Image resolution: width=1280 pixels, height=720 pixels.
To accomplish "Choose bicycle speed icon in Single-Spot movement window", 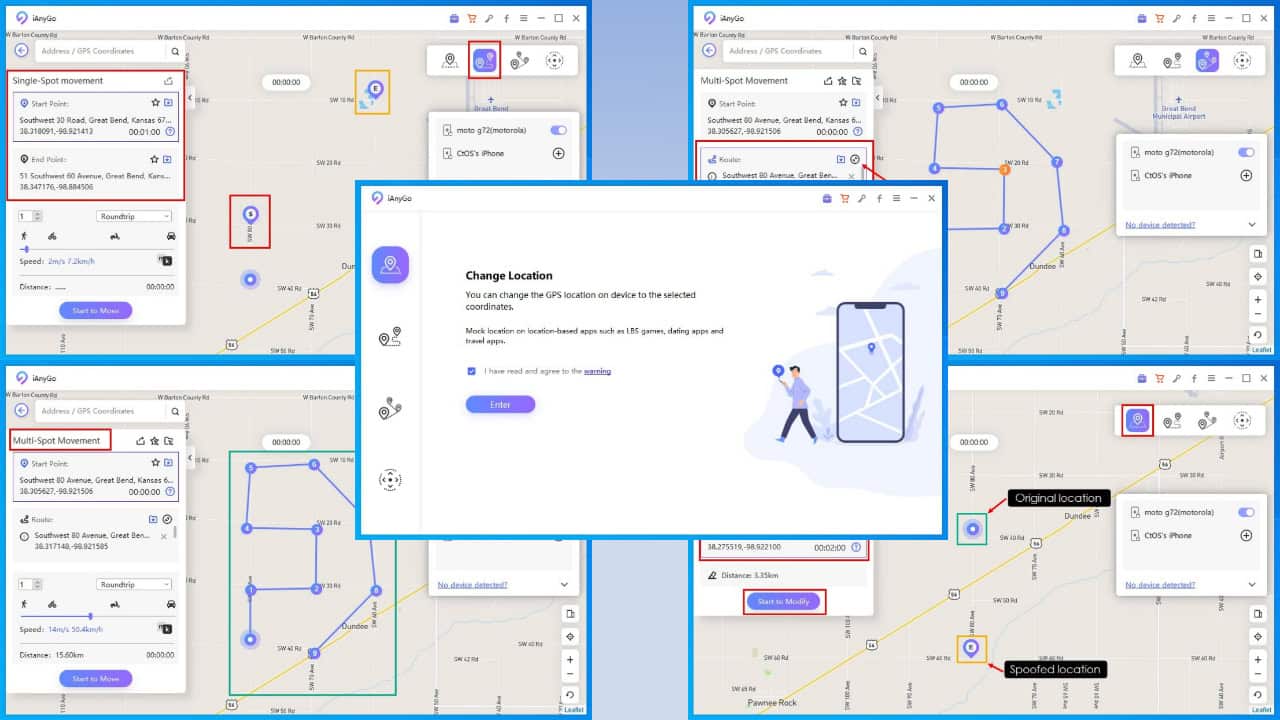I will coord(53,237).
